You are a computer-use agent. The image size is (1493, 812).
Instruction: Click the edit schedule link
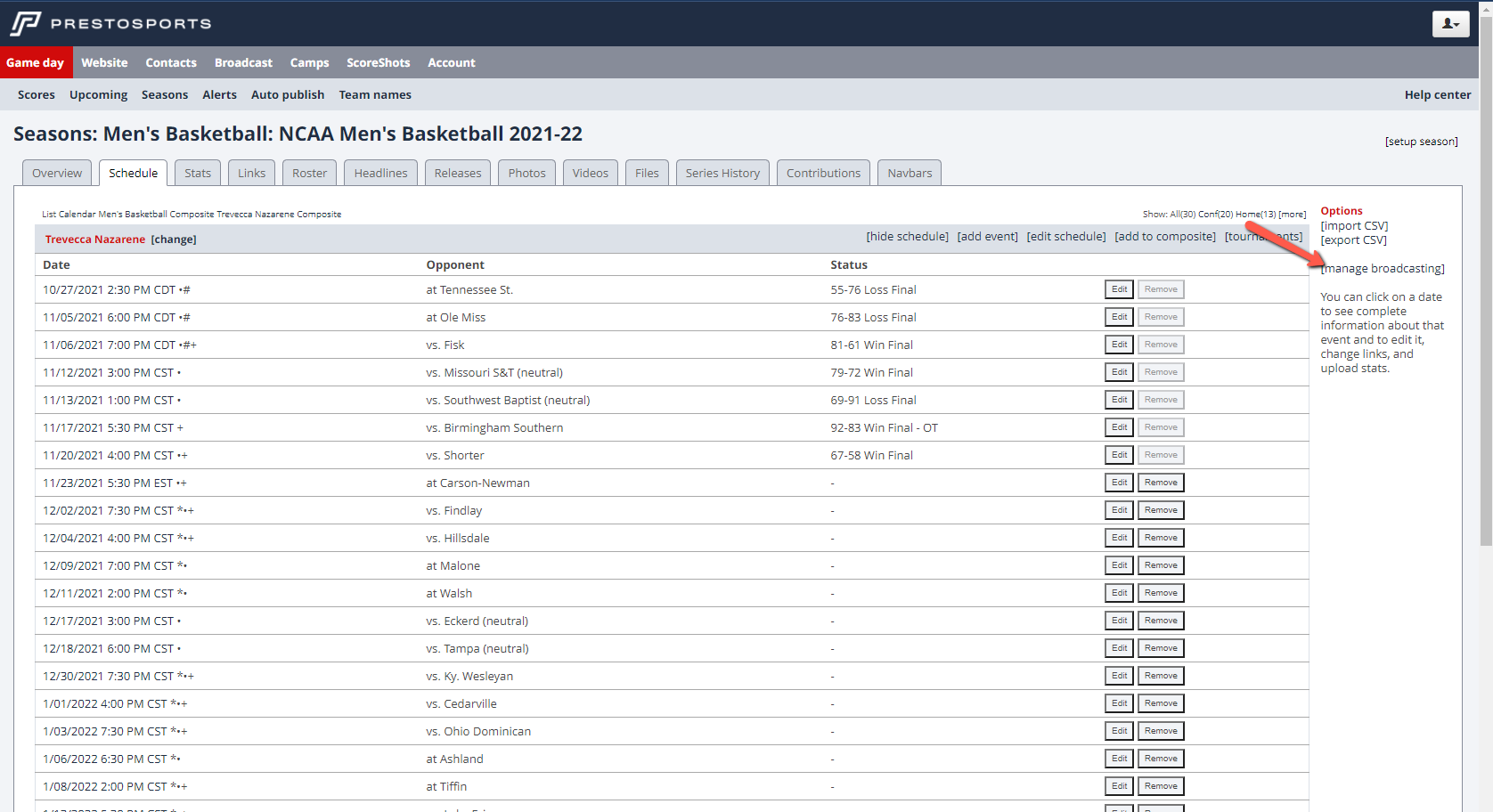1066,237
